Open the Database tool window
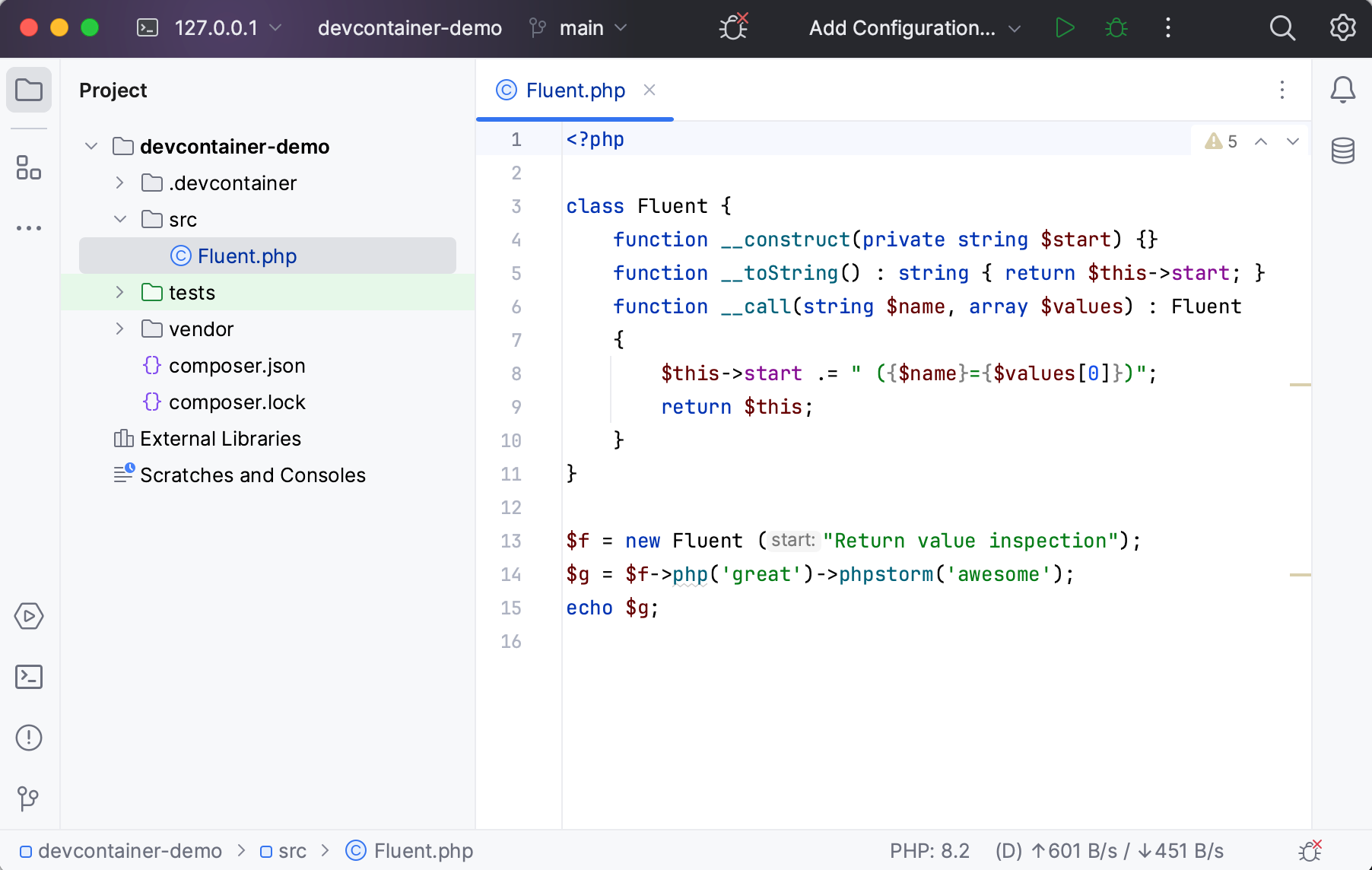The image size is (1372, 870). click(1343, 151)
